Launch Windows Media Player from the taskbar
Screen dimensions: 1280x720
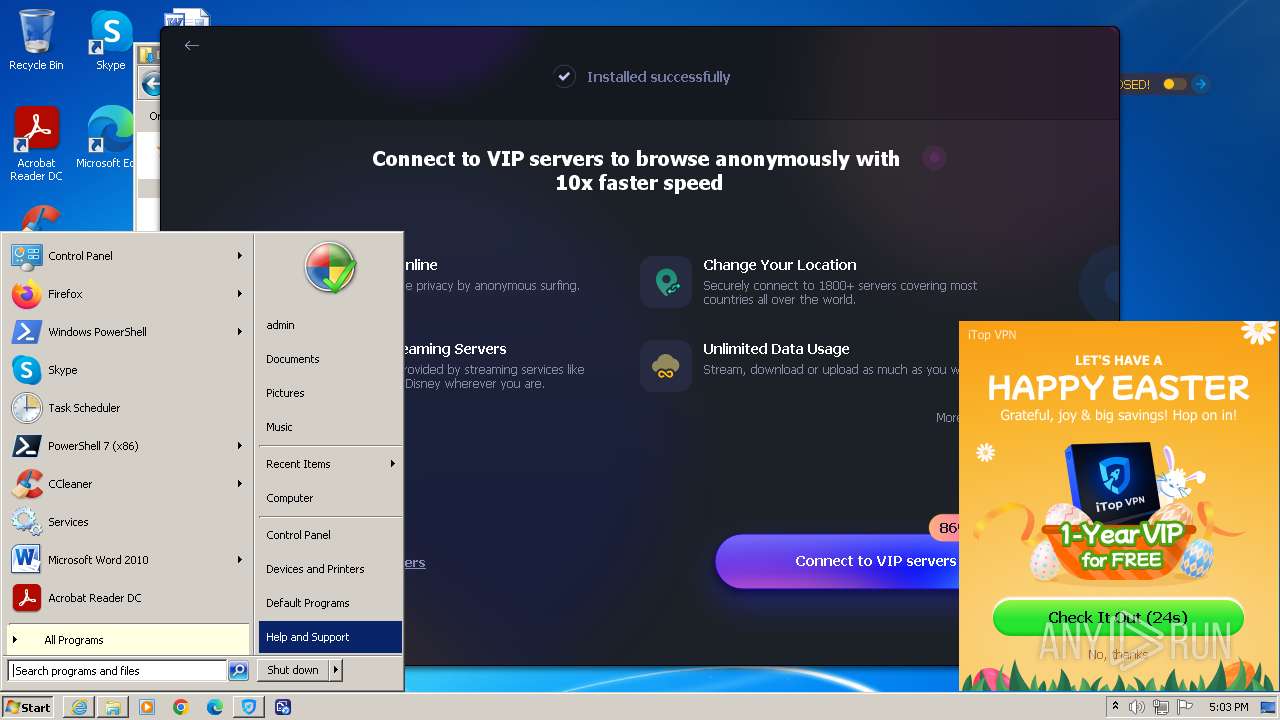tap(147, 707)
